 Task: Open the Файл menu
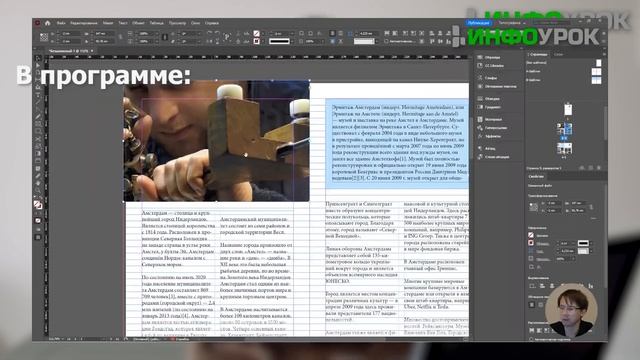(61, 23)
